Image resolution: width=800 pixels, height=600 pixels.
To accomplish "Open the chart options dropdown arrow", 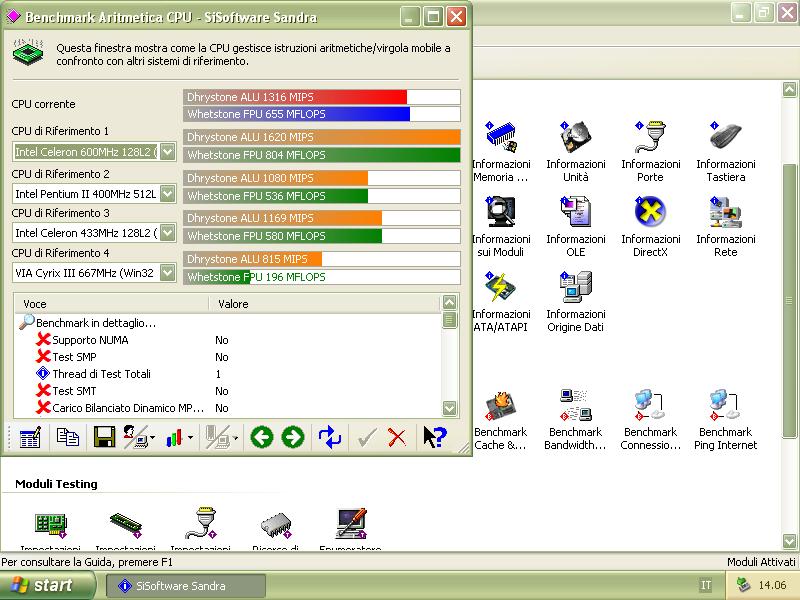I will click(x=190, y=438).
